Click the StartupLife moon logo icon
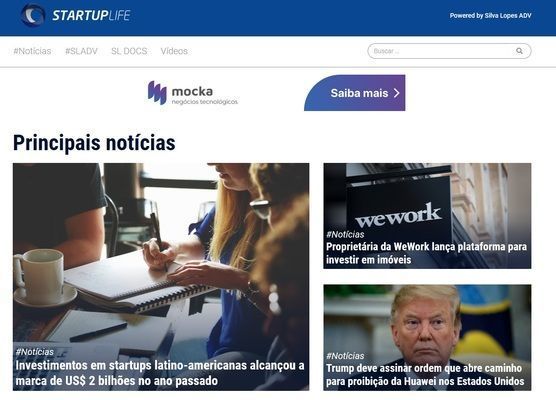Screen dimensions: 556x400 [33, 15]
